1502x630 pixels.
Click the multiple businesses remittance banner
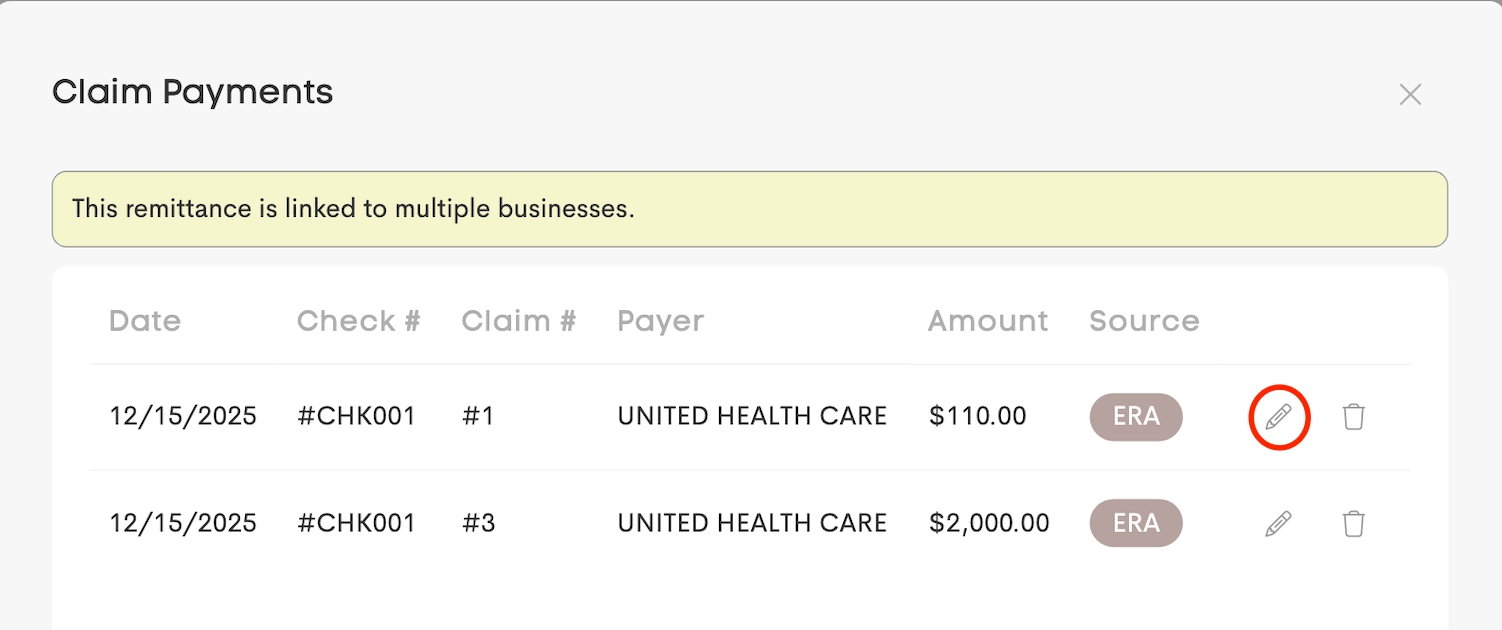pos(750,209)
